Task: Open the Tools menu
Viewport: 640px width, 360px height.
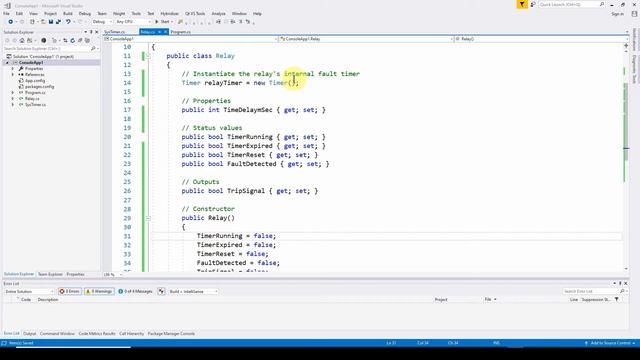Action: coord(136,13)
